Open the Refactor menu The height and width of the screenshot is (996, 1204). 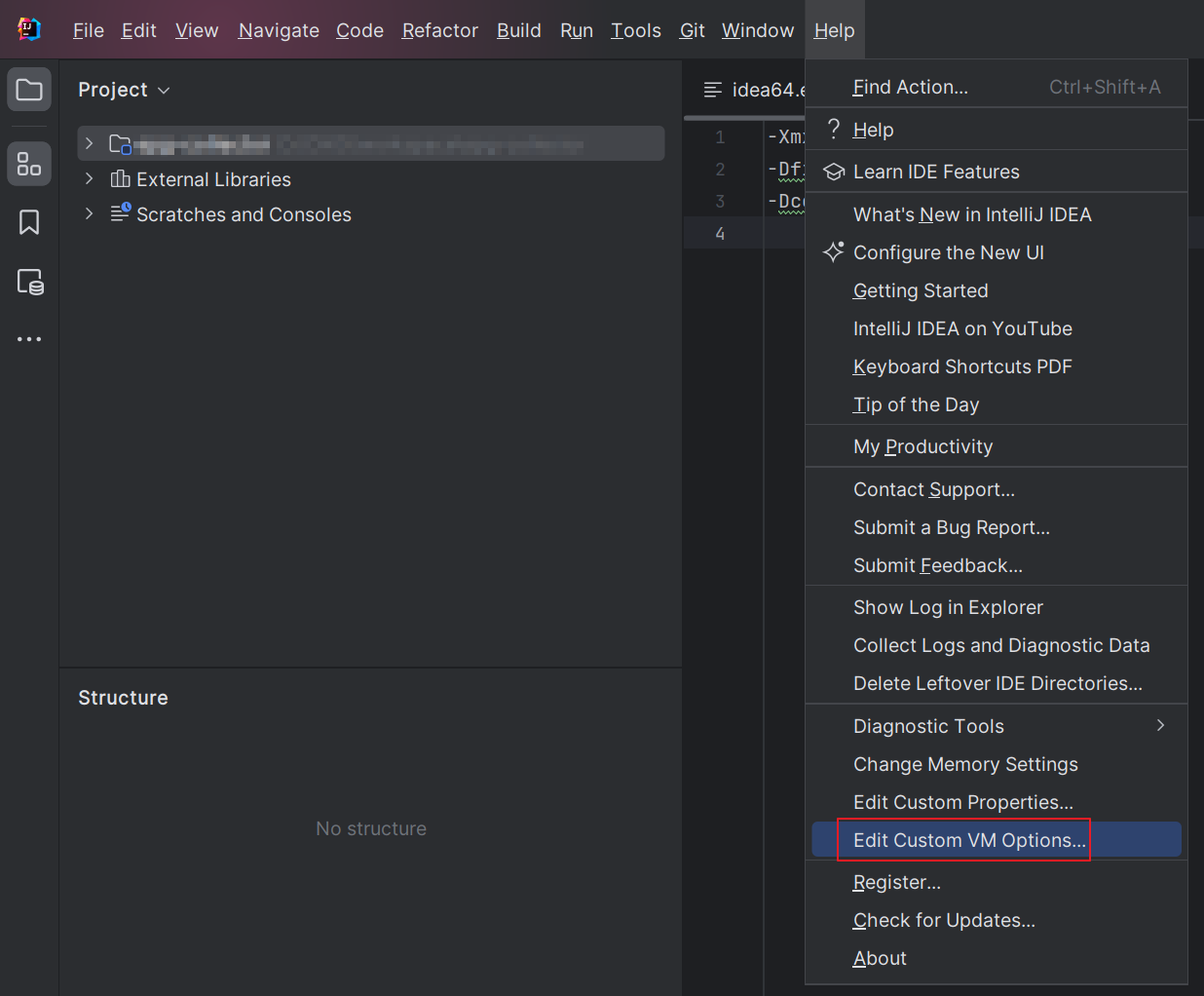tap(440, 30)
